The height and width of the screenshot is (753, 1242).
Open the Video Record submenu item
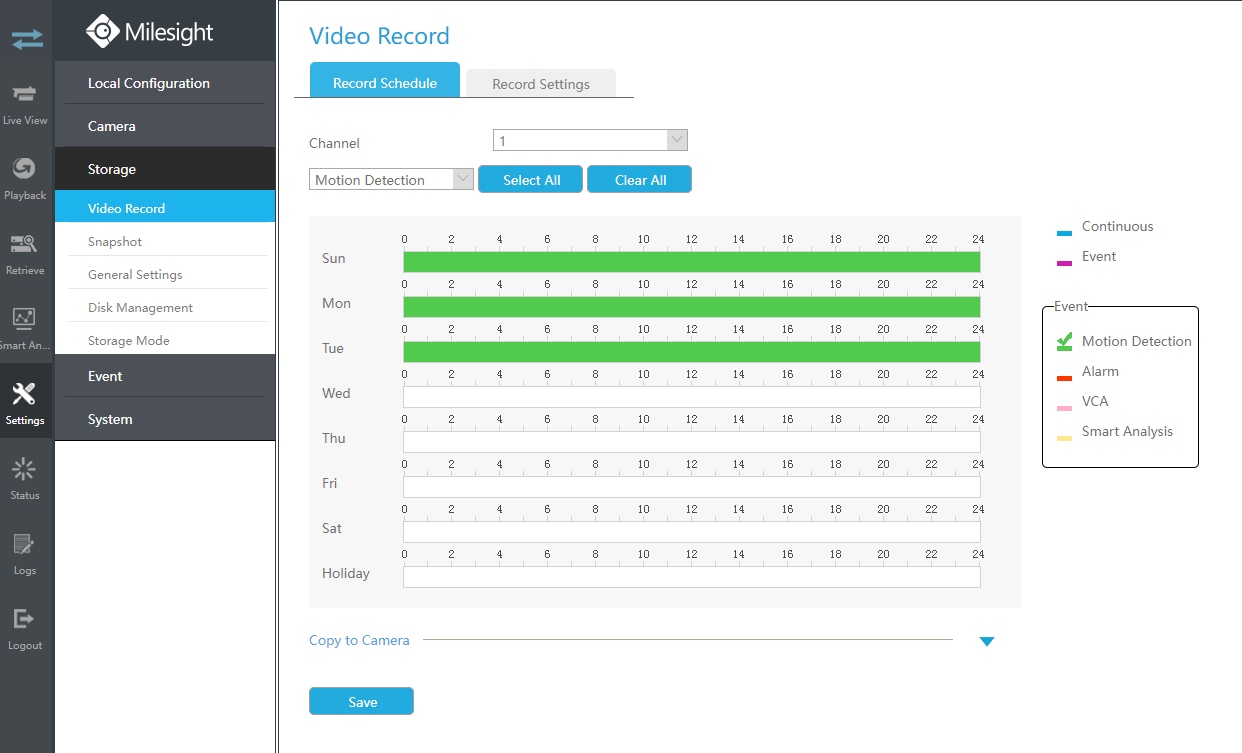click(x=165, y=208)
